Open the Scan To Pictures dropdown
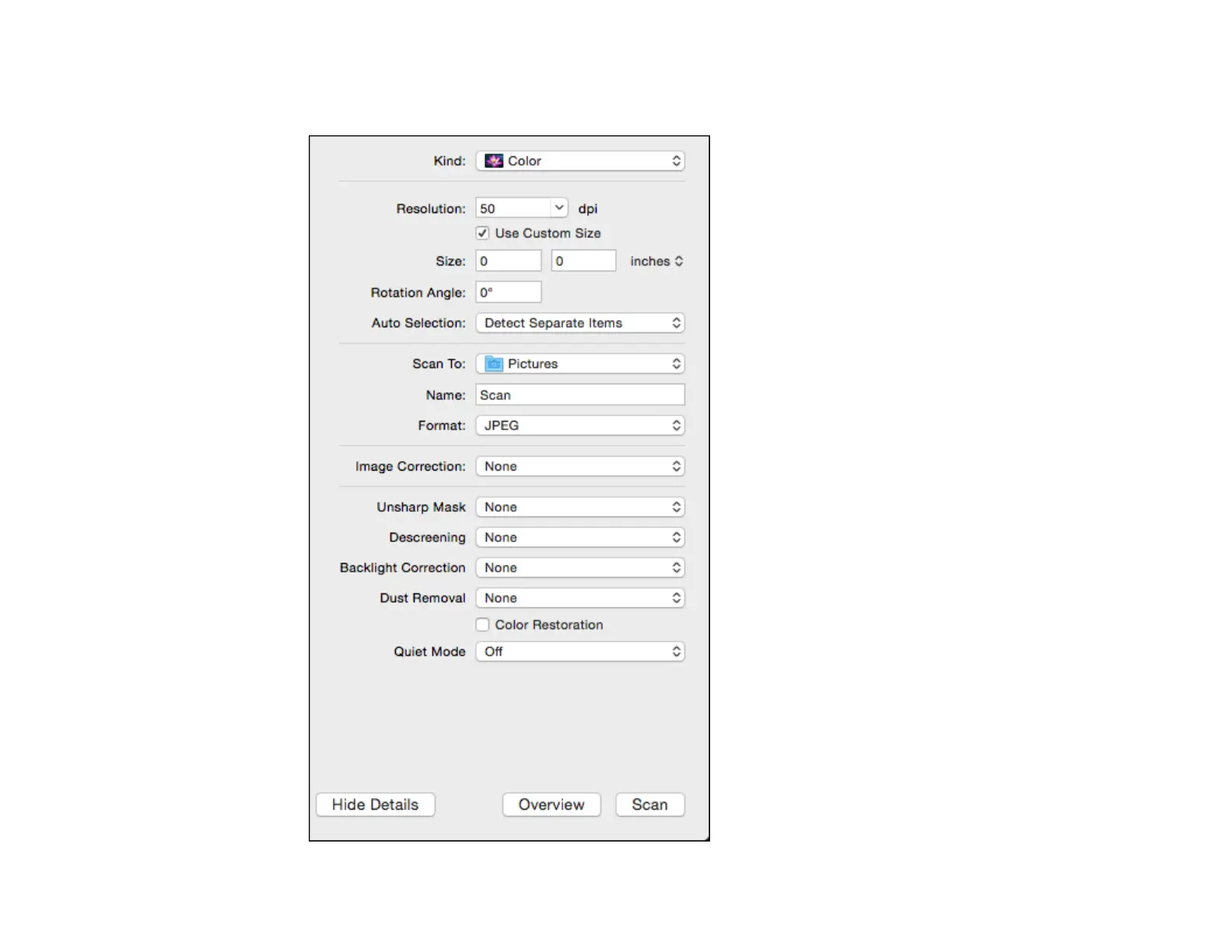1232x952 pixels. 580,363
